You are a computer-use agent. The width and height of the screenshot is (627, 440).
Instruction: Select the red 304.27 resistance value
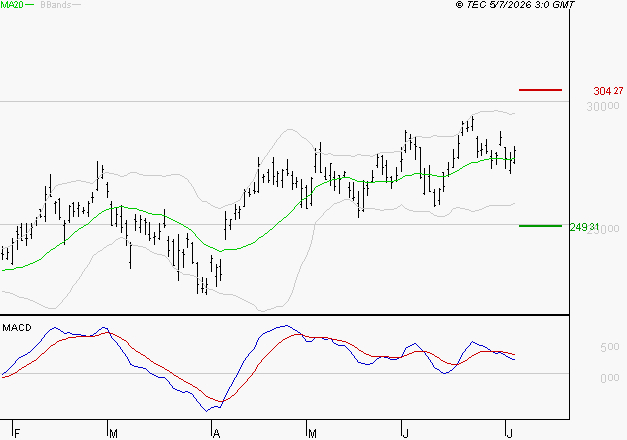coord(608,91)
